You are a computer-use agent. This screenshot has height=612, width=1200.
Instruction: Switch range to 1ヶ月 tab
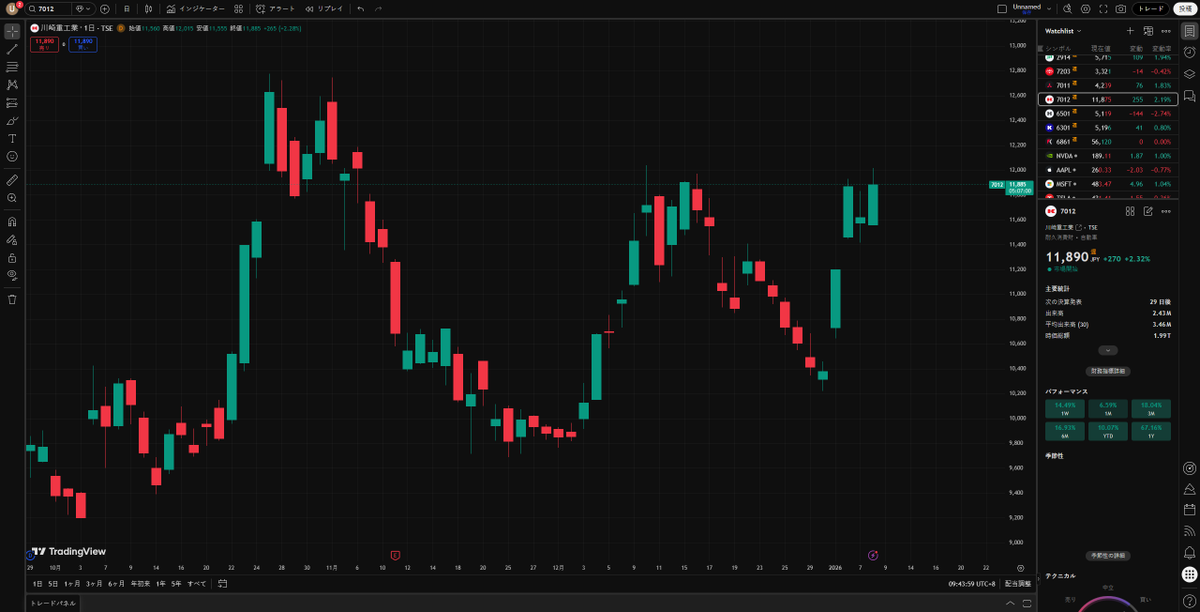point(72,583)
